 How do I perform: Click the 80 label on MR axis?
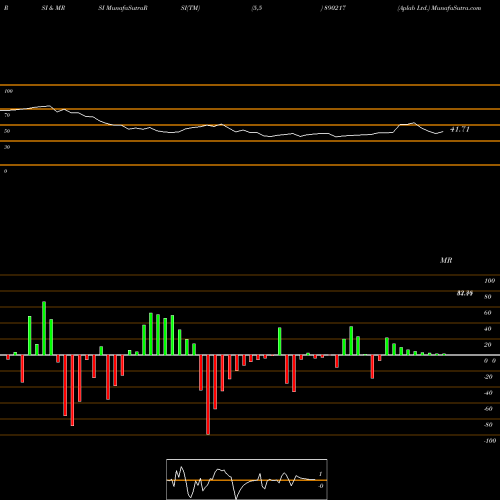pyautogui.click(x=488, y=297)
